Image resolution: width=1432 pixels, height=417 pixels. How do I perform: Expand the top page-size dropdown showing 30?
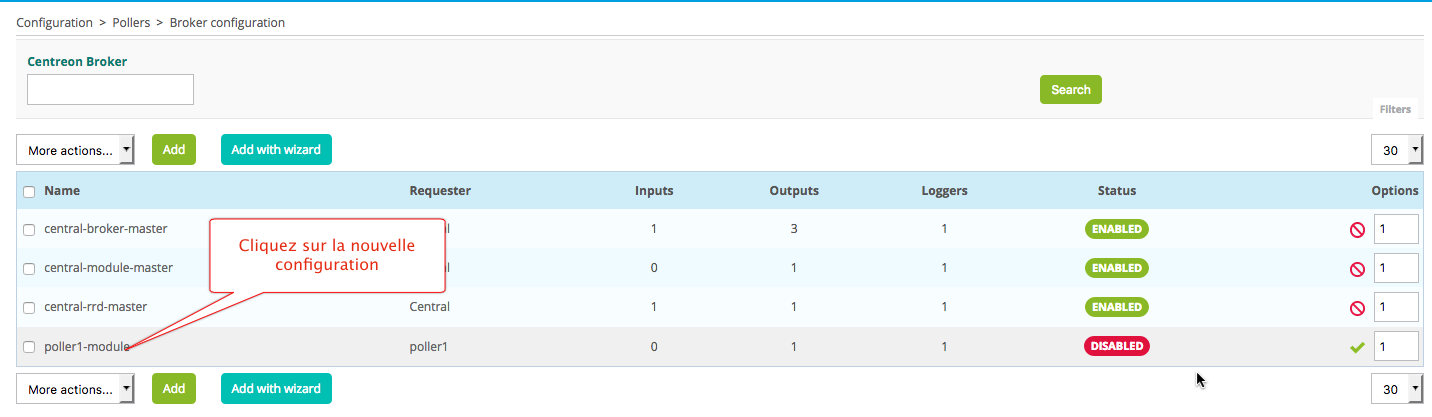click(x=1397, y=150)
